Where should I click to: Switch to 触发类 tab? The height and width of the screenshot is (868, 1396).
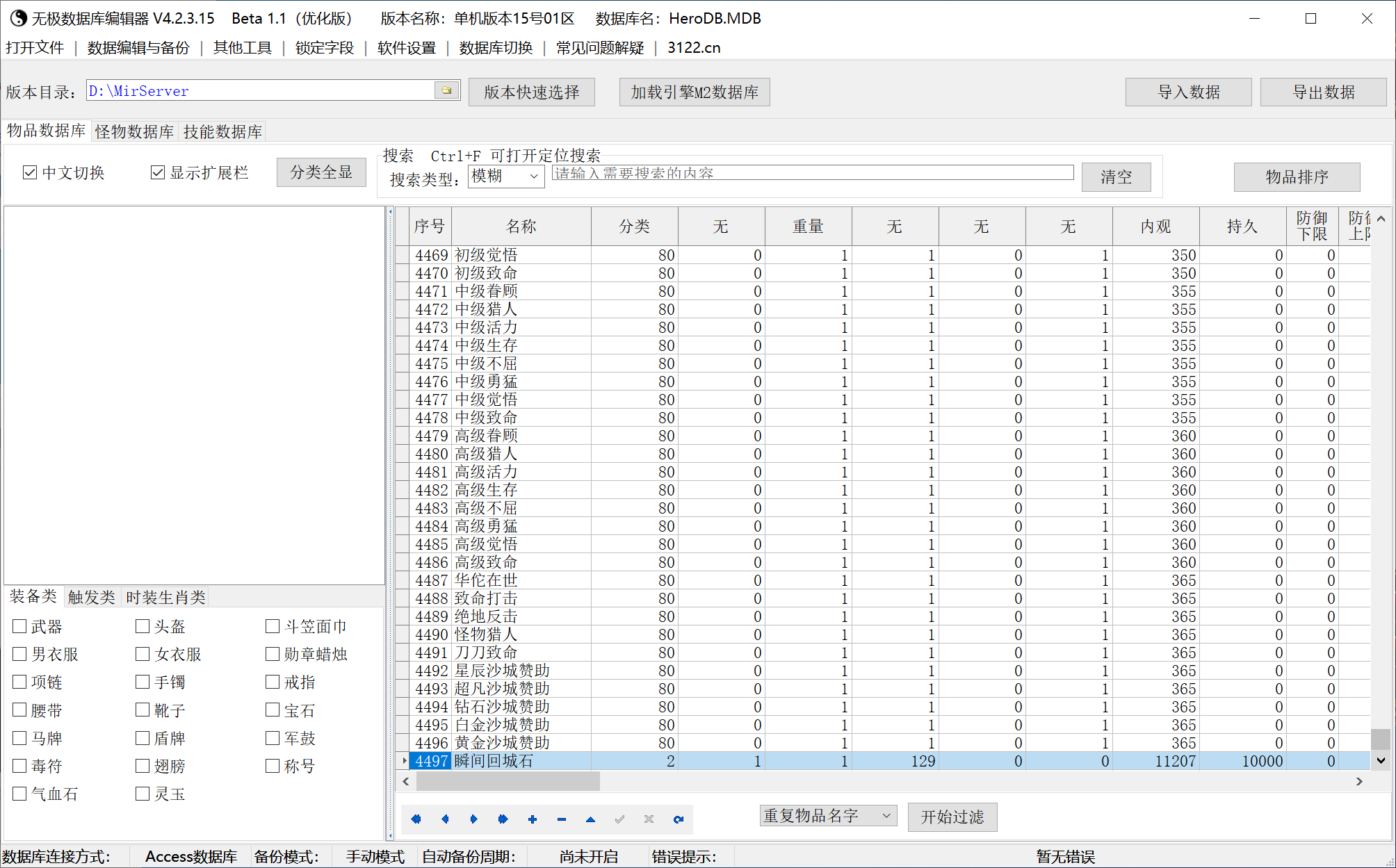pos(91,597)
